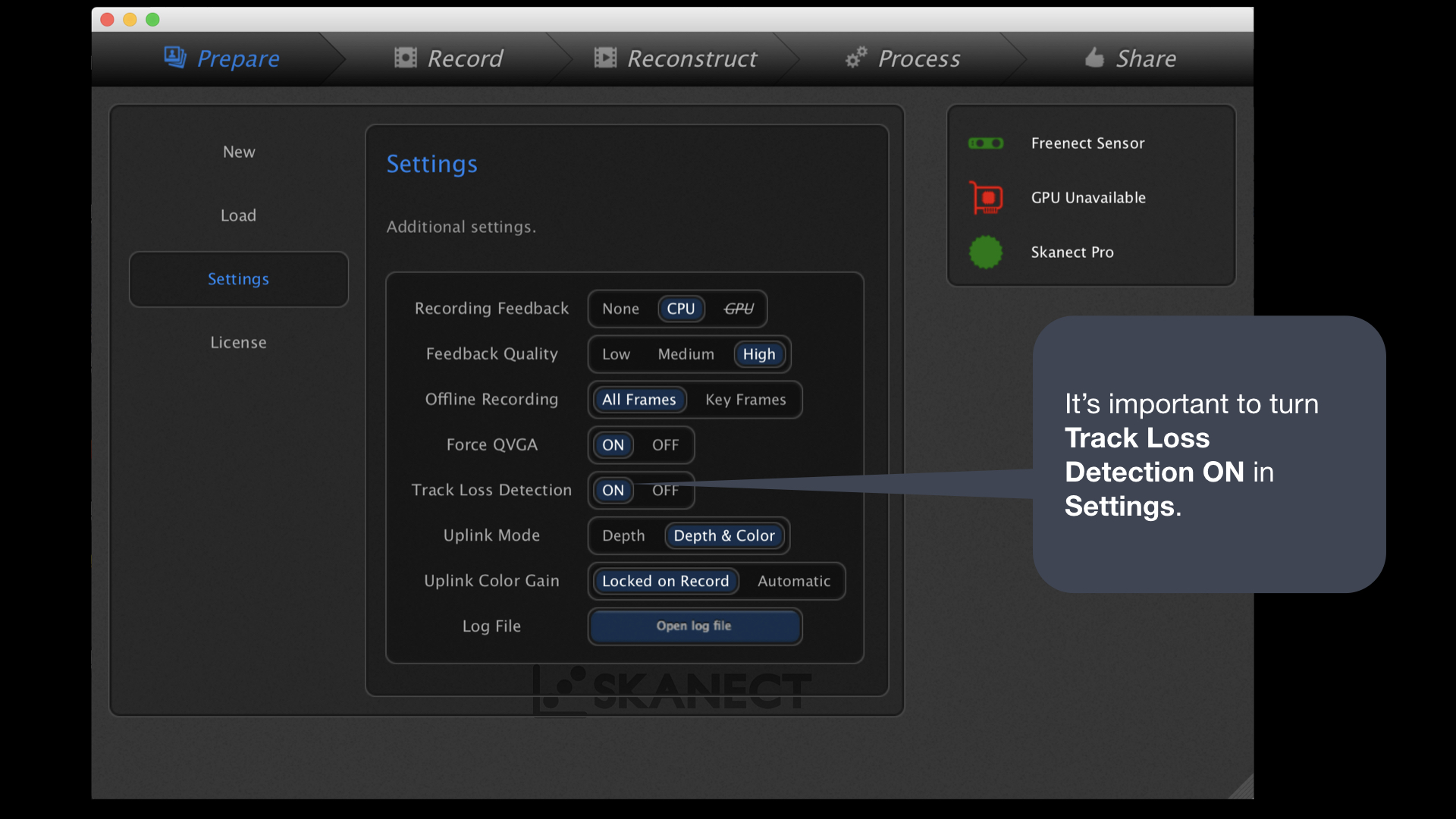Switch Uplink Mode to Depth

coord(623,536)
